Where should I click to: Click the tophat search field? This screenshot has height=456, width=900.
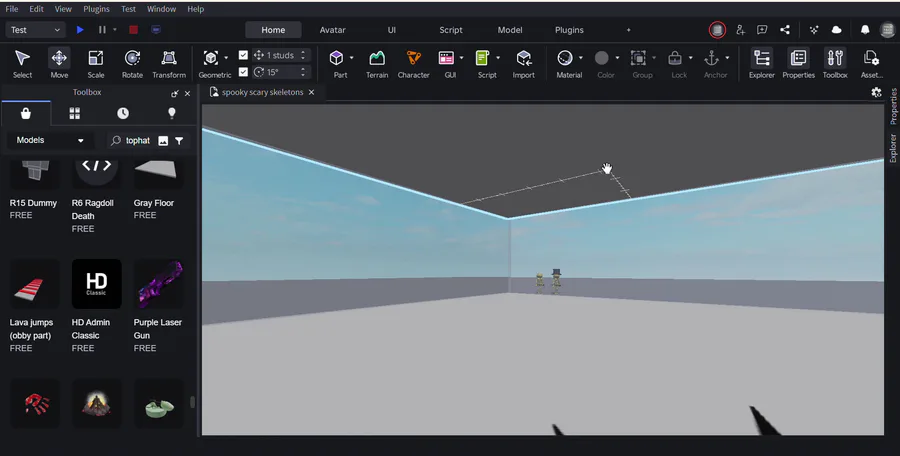click(138, 141)
